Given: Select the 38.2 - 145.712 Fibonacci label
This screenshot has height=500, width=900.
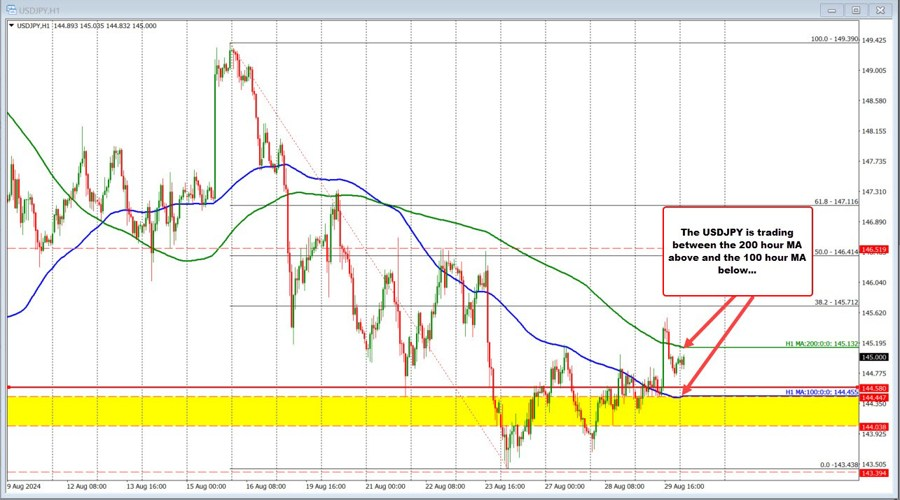Looking at the screenshot, I should [836, 302].
